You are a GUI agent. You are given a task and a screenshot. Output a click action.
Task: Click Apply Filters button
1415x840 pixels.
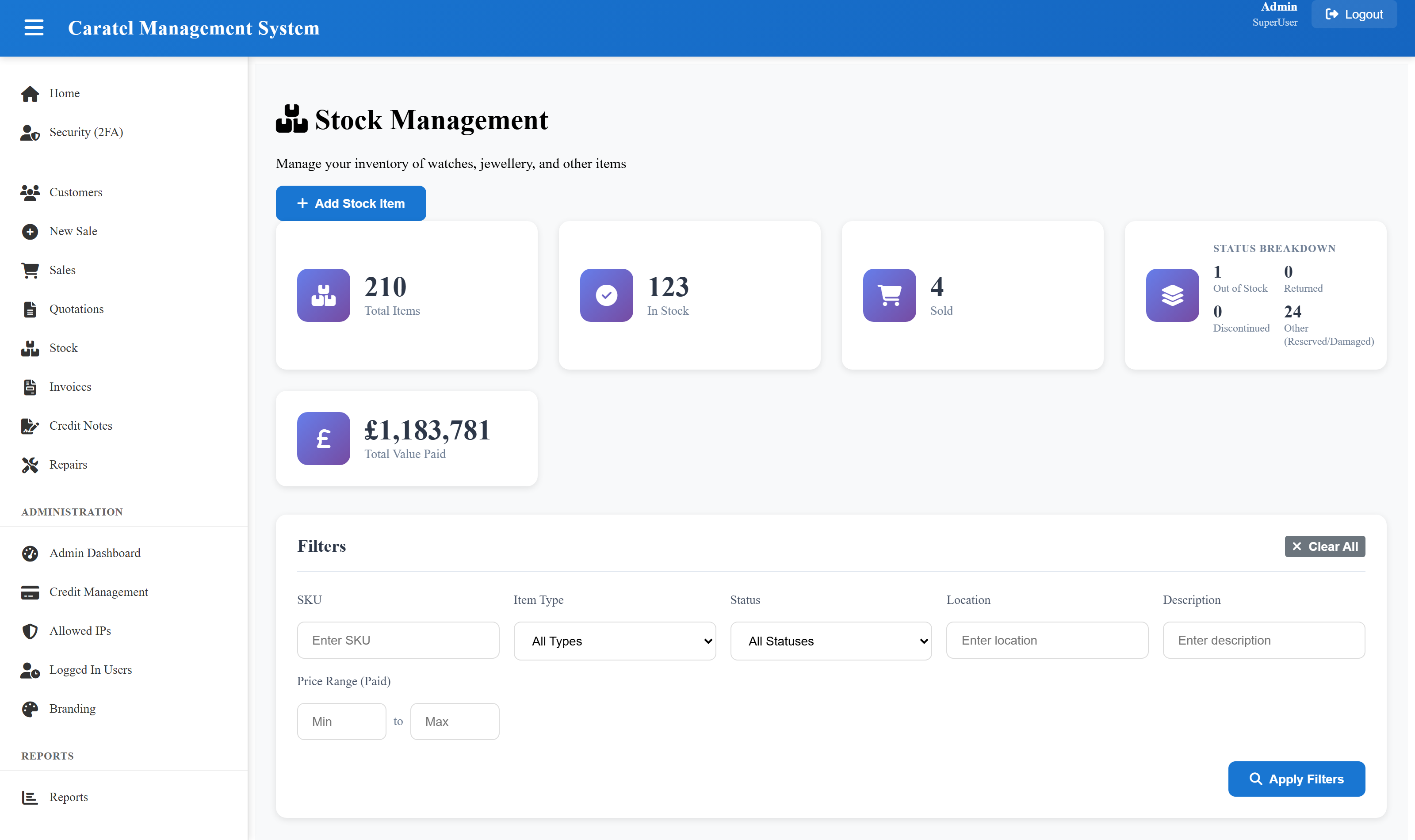(x=1296, y=779)
